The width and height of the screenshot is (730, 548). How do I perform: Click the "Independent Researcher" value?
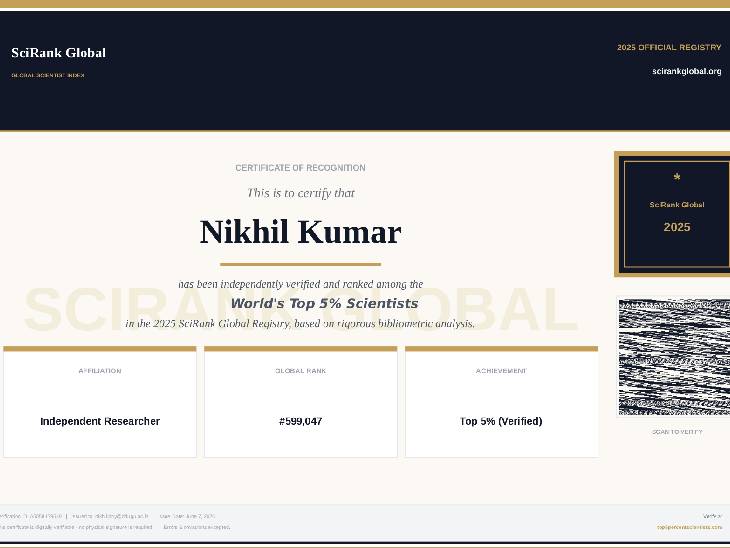click(x=100, y=421)
